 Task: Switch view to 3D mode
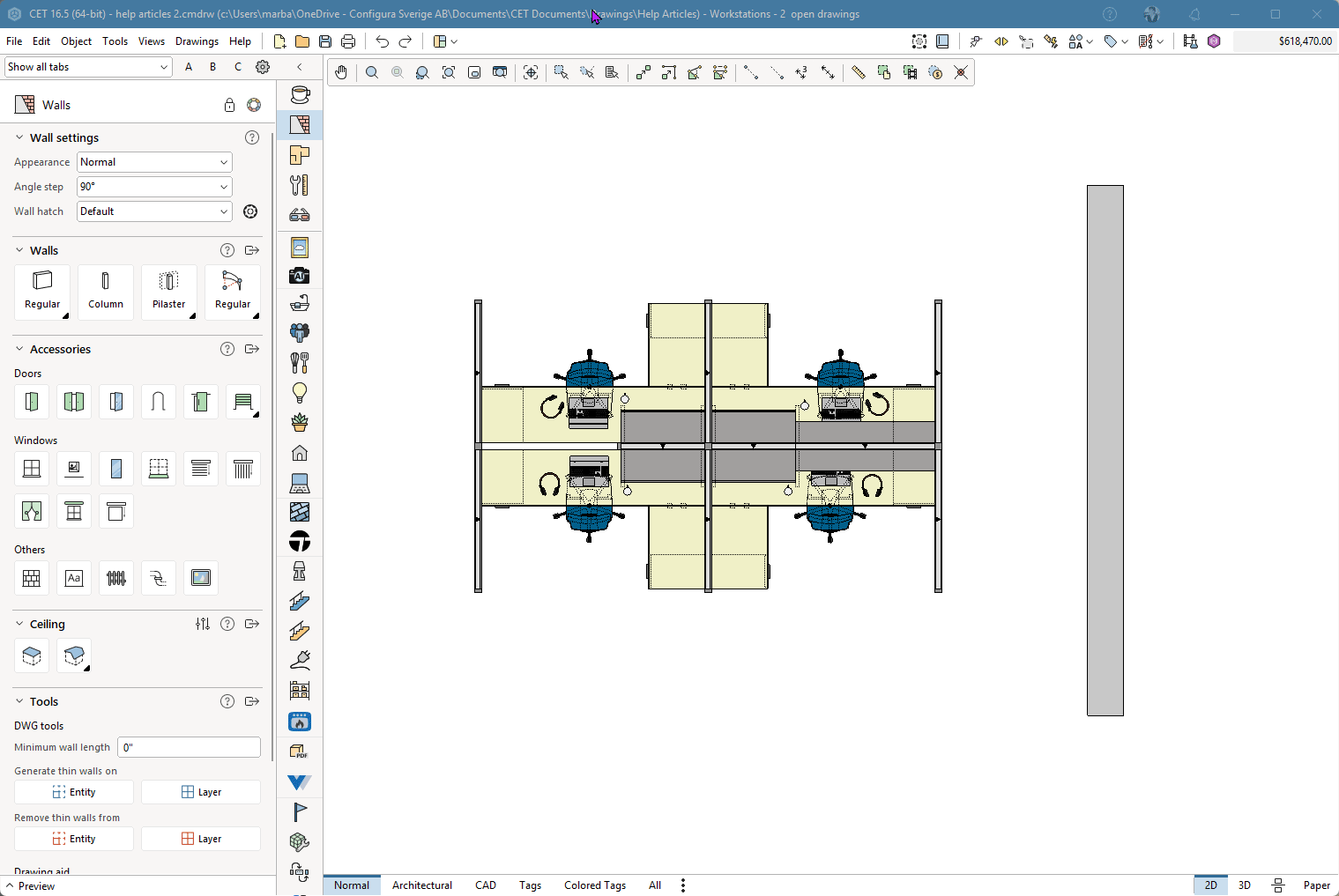pyautogui.click(x=1245, y=885)
